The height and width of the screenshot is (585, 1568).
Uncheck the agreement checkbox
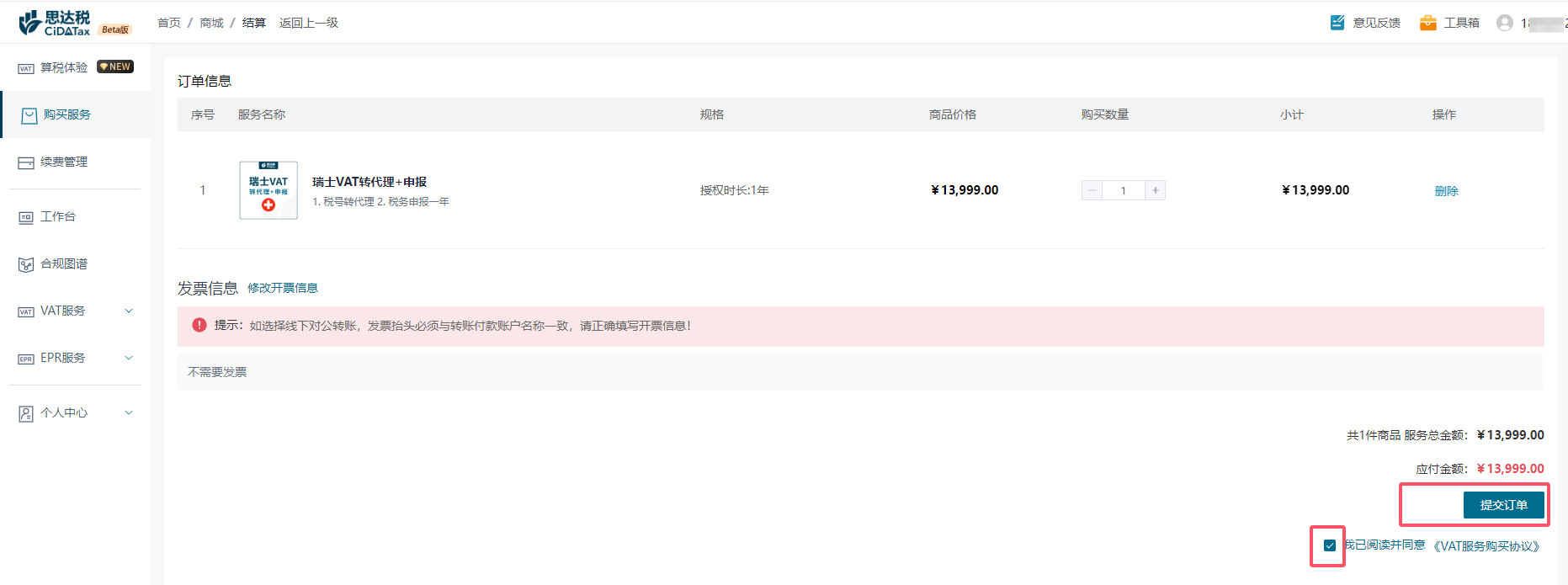tap(1330, 545)
